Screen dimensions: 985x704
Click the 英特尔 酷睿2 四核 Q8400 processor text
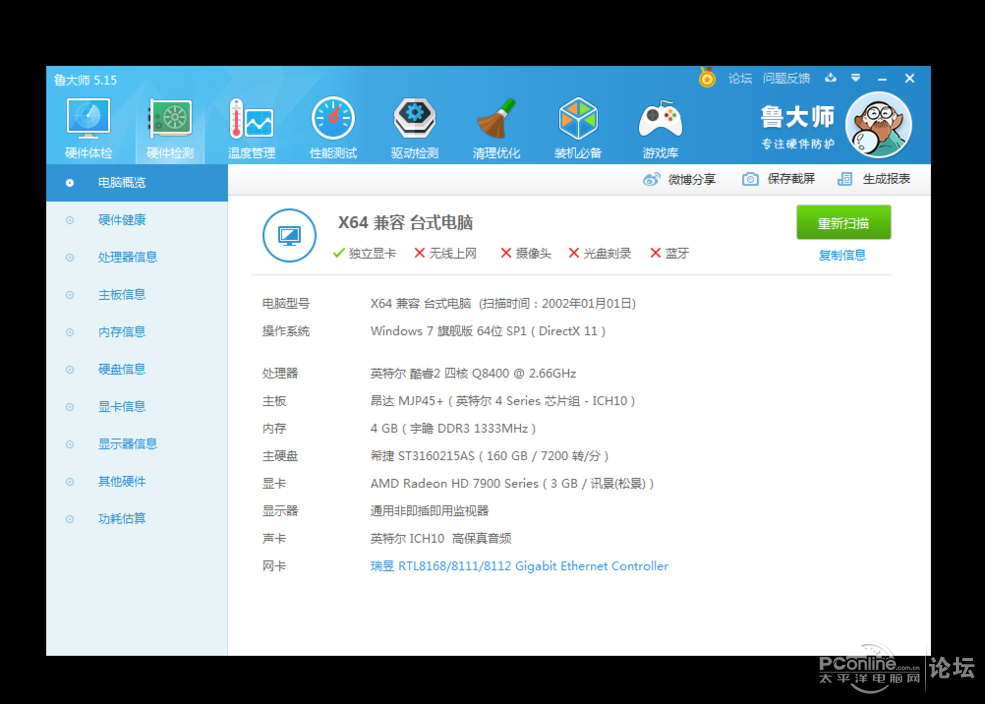click(x=473, y=374)
